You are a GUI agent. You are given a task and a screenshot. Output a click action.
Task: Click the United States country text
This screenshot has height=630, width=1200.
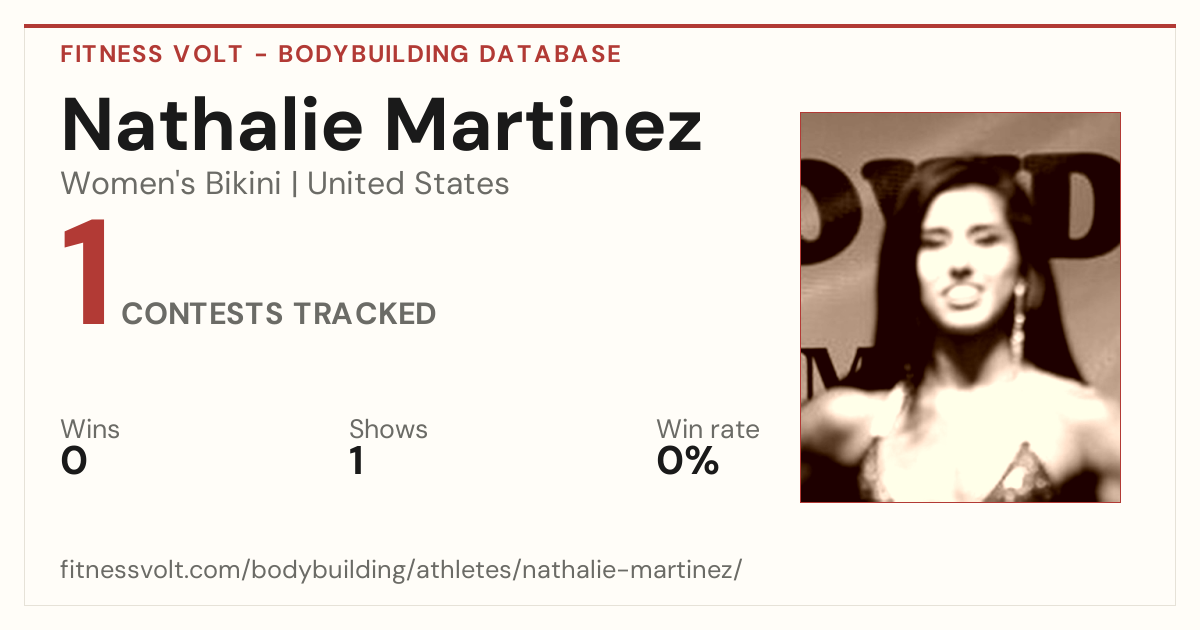(408, 184)
